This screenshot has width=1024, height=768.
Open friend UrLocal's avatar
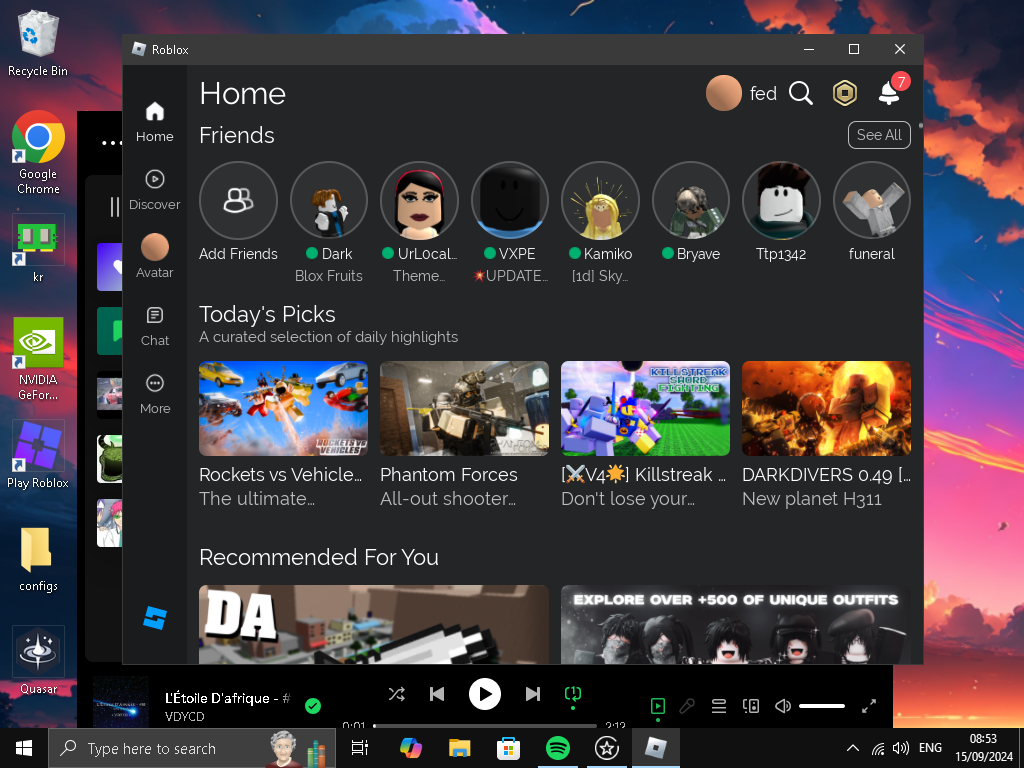[419, 200]
